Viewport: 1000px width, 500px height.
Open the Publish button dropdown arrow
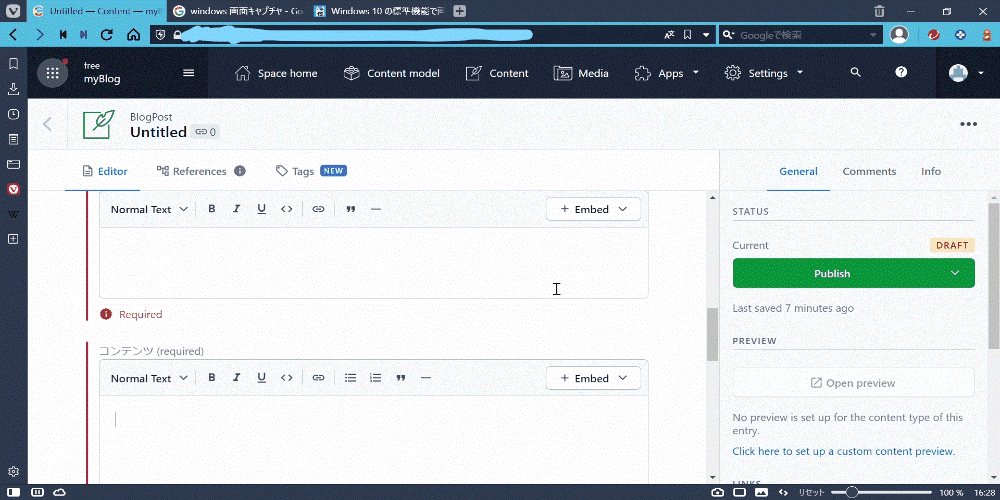tap(955, 273)
